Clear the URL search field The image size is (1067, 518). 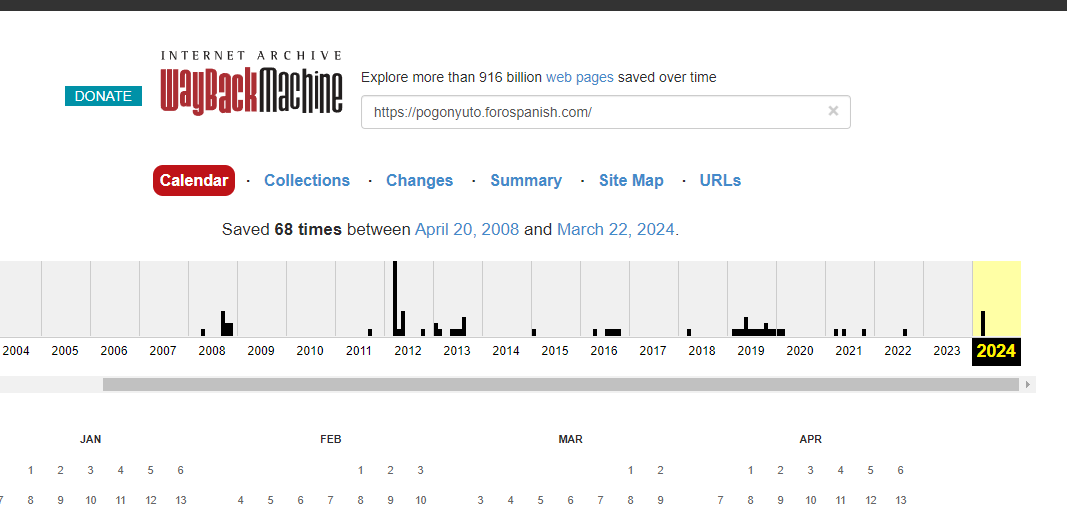tap(833, 112)
